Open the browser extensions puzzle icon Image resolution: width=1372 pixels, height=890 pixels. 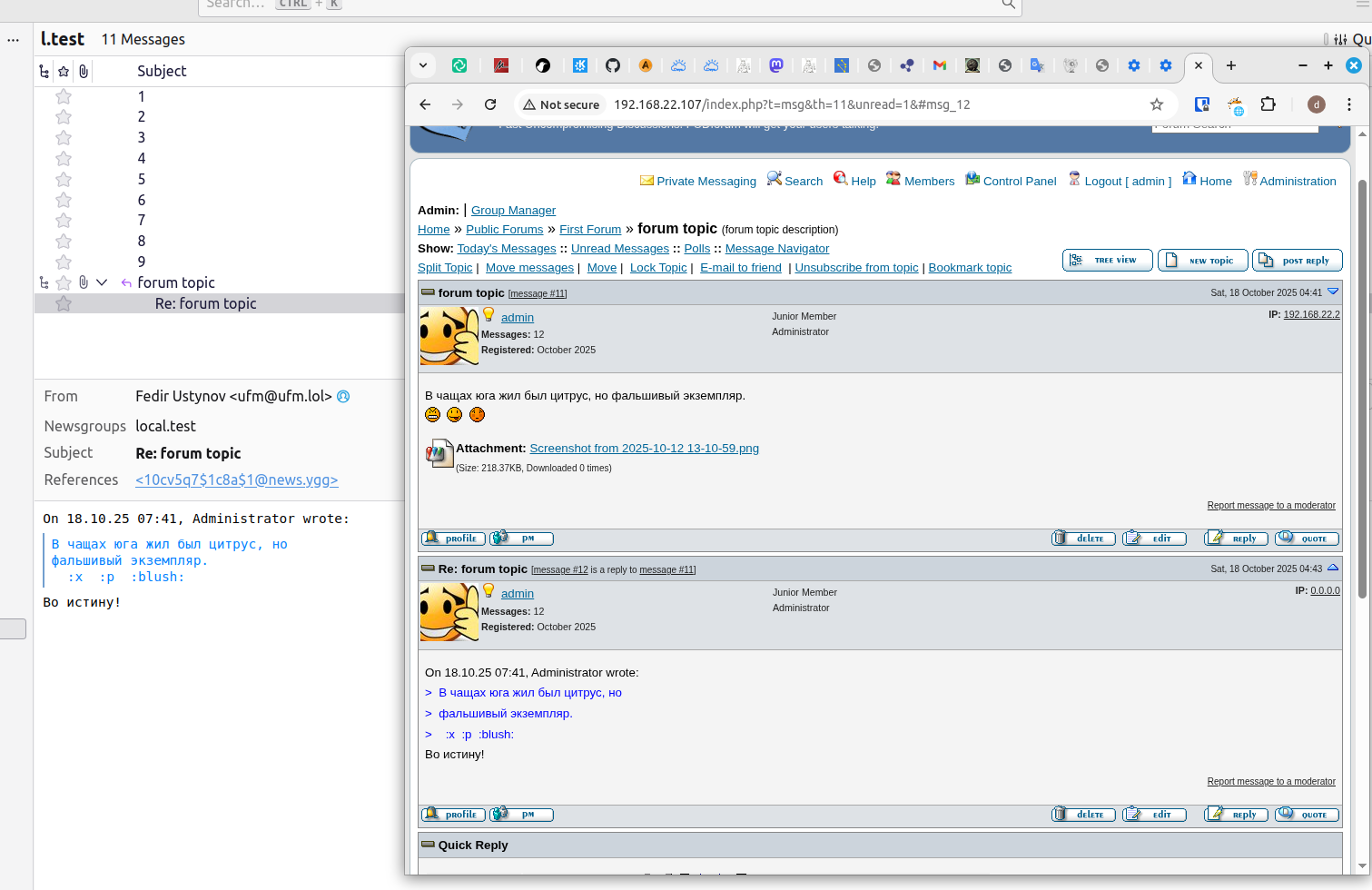click(x=1268, y=104)
